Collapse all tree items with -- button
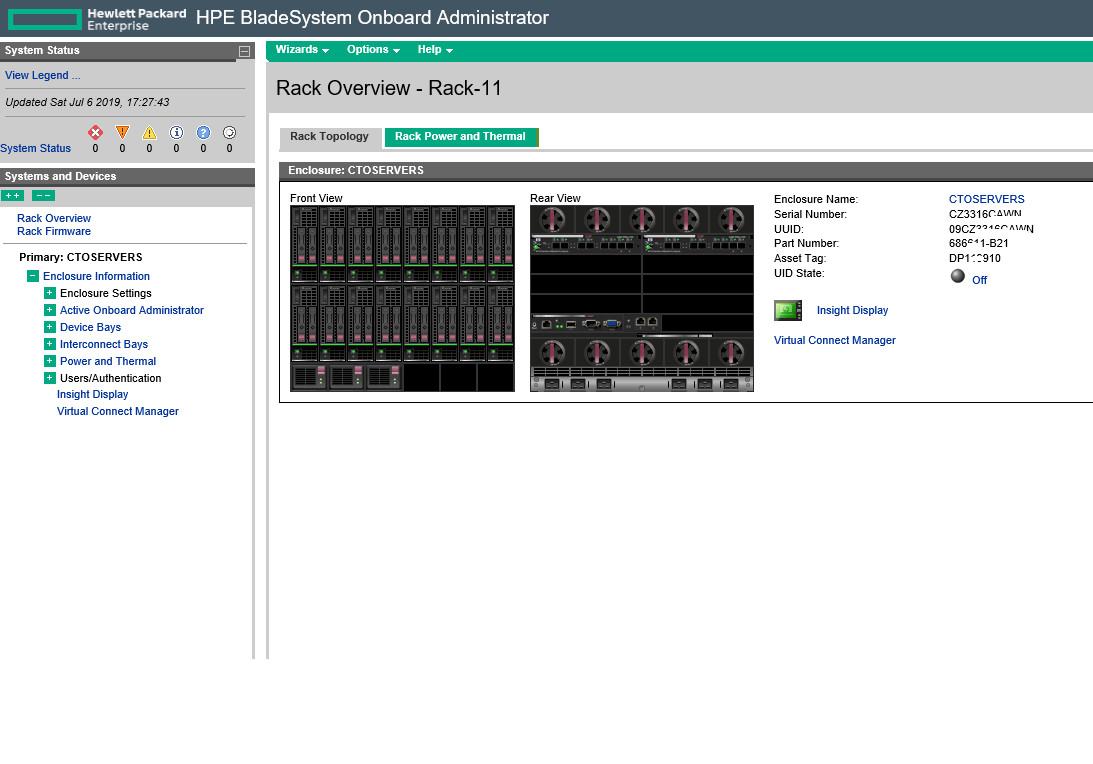Screen dimensions: 1093x764 (43, 196)
